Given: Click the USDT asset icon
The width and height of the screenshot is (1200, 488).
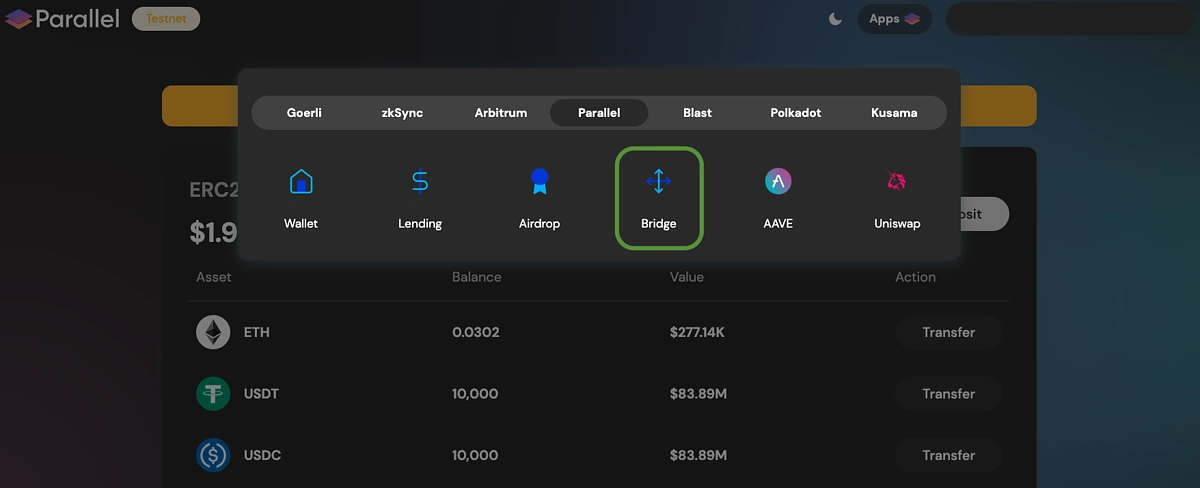Looking at the screenshot, I should coord(213,394).
